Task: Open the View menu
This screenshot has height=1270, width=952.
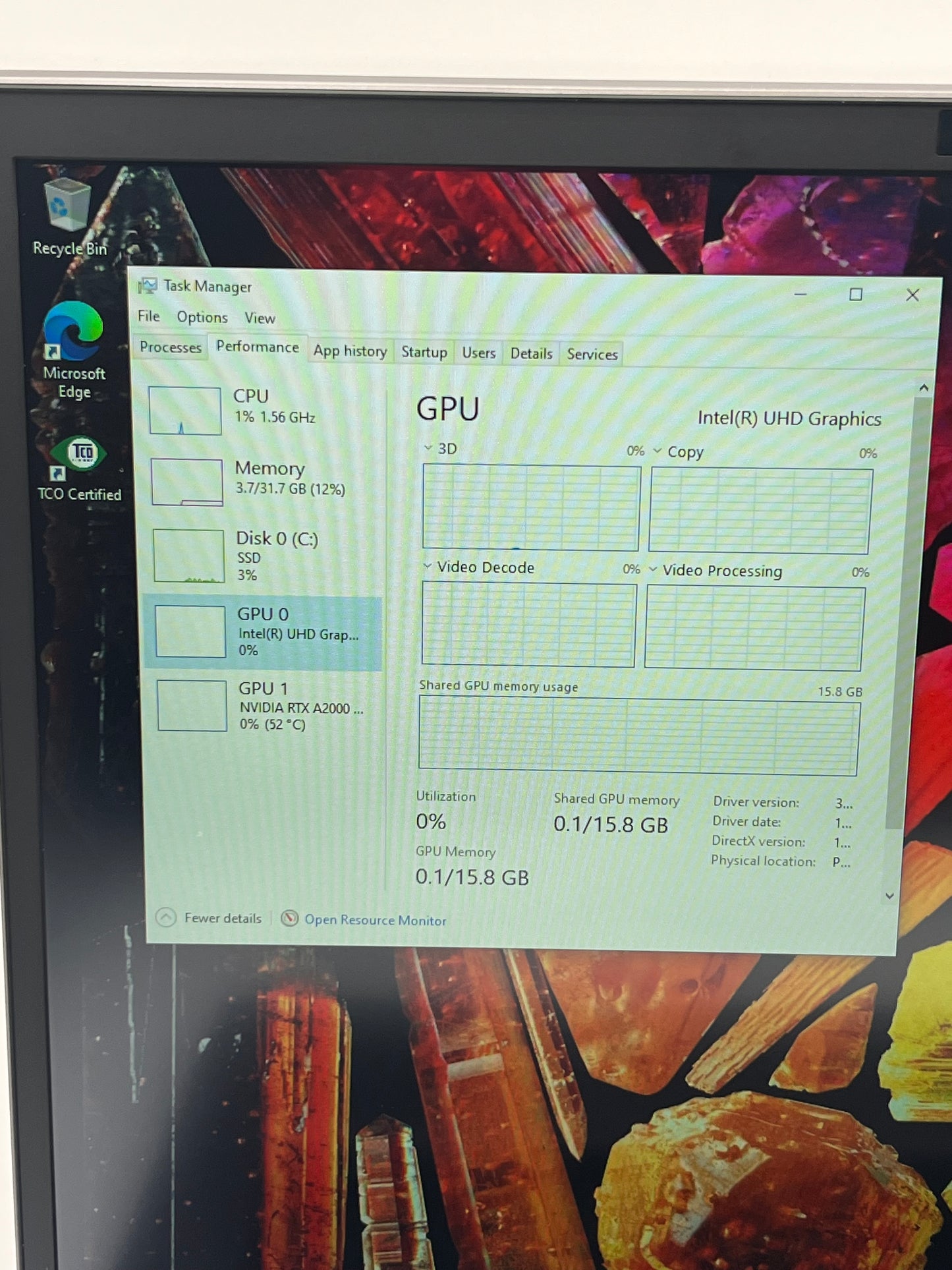Action: [x=260, y=318]
